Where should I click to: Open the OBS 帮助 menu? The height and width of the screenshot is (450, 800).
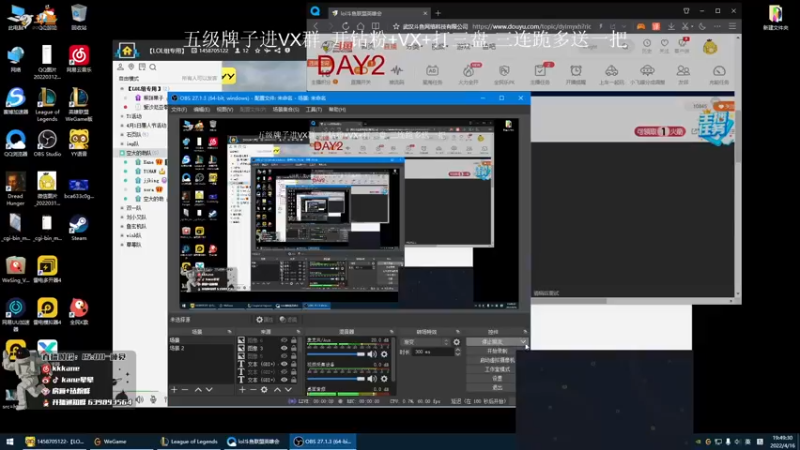coord(337,109)
